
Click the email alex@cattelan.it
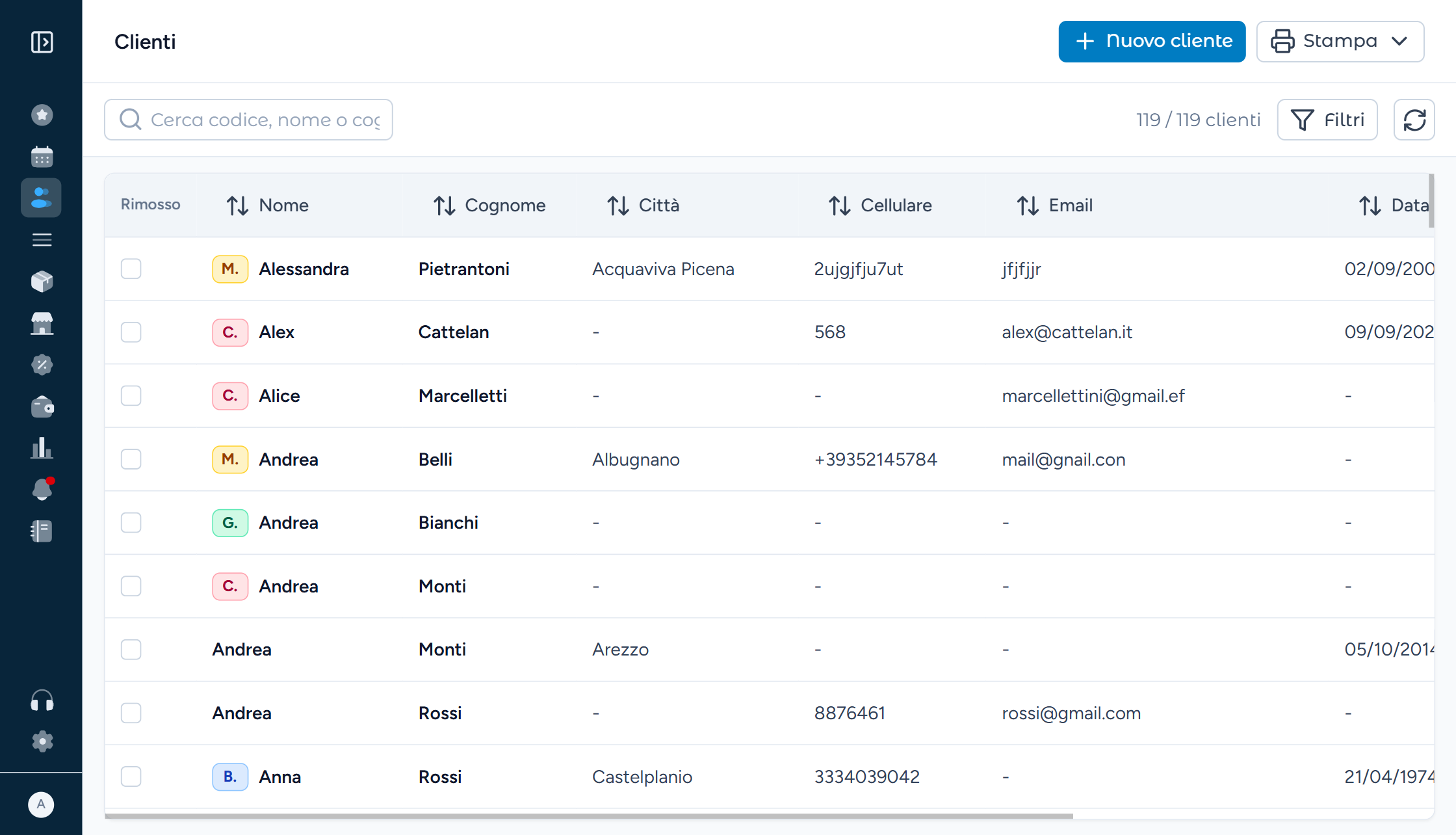point(1067,332)
